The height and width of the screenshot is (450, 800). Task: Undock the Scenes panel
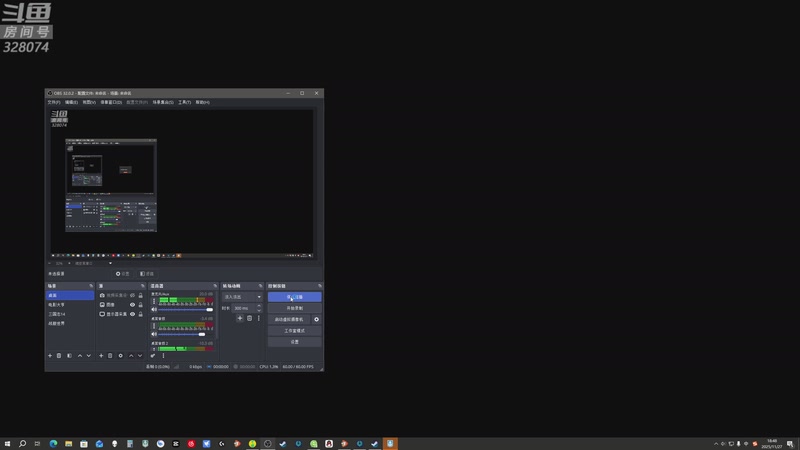pos(91,286)
